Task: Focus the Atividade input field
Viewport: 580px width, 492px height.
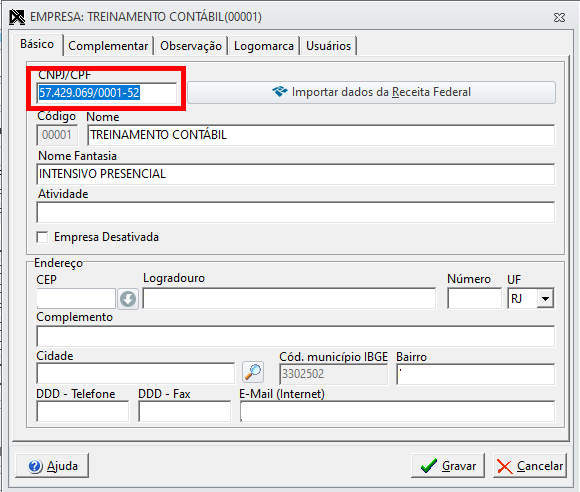Action: 296,212
